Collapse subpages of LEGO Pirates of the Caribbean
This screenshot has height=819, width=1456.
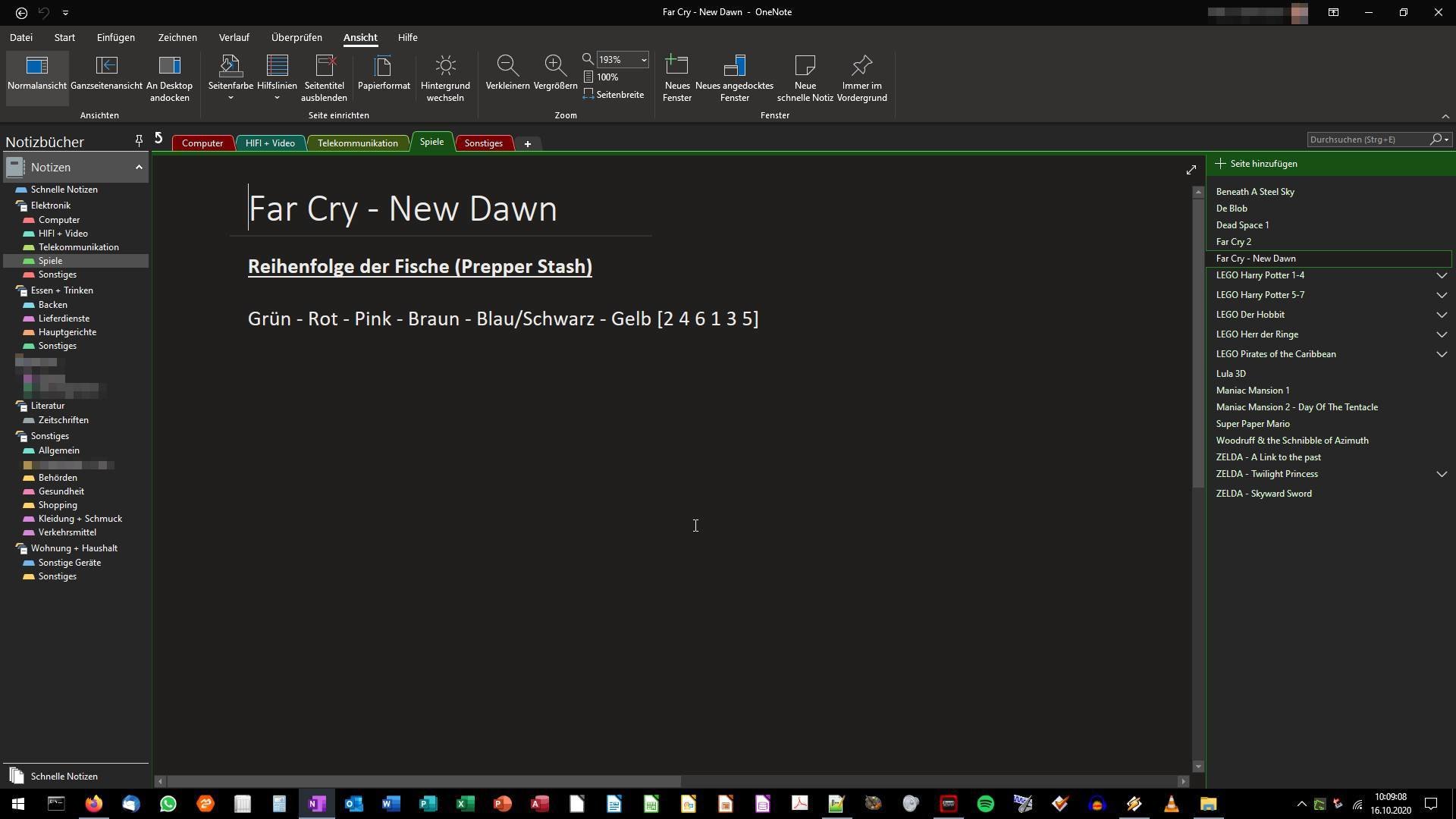point(1442,354)
